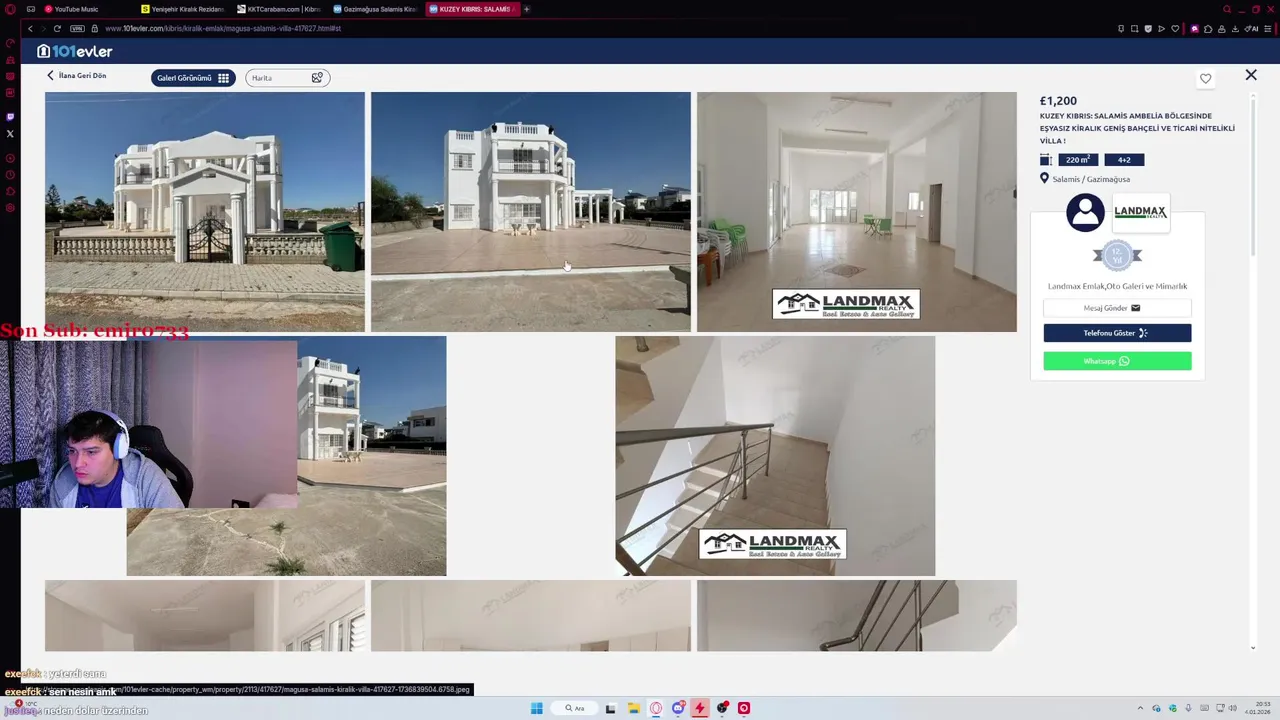Open the Twitch icon in Opera sidebar

click(10, 117)
